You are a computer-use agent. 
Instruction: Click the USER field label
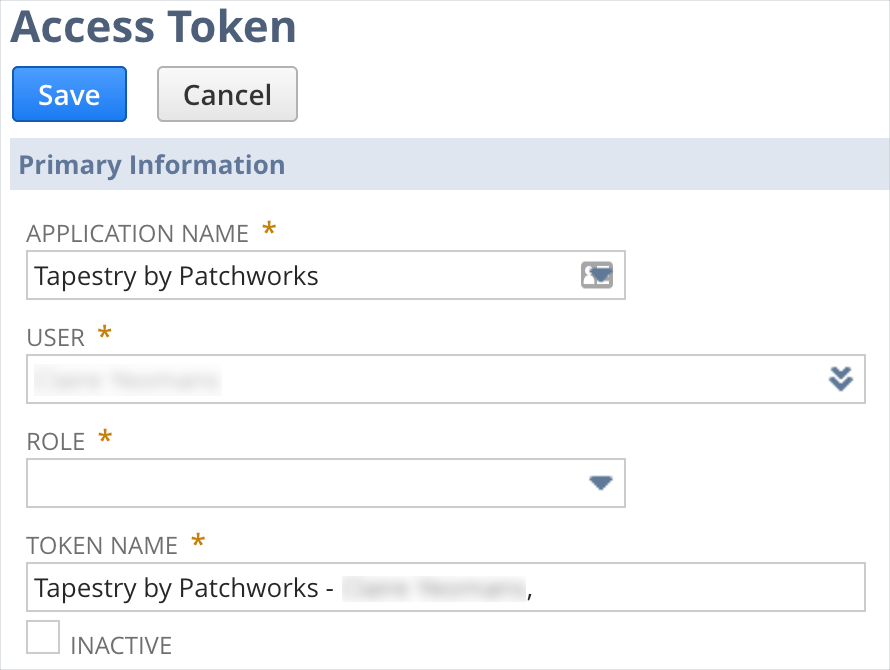56,338
